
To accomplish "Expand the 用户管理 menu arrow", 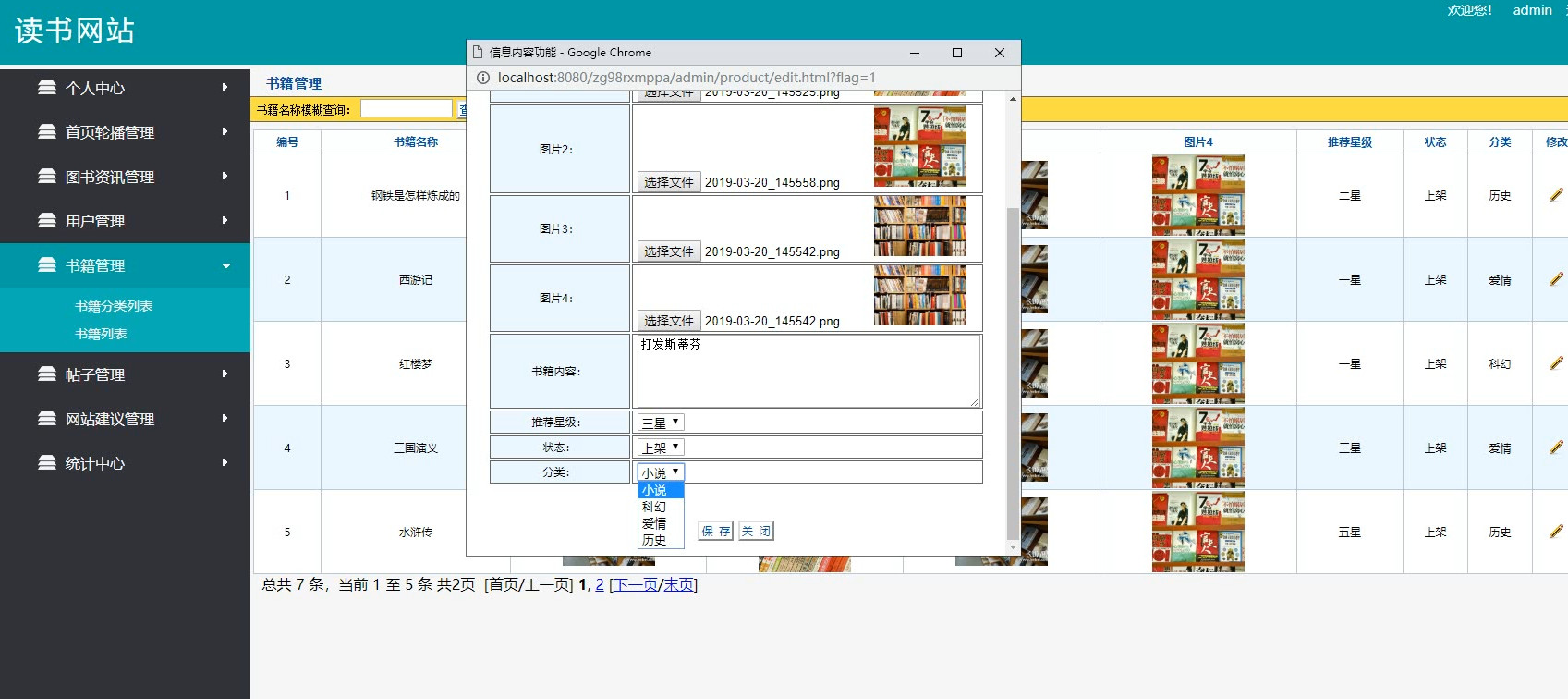I will [x=225, y=220].
